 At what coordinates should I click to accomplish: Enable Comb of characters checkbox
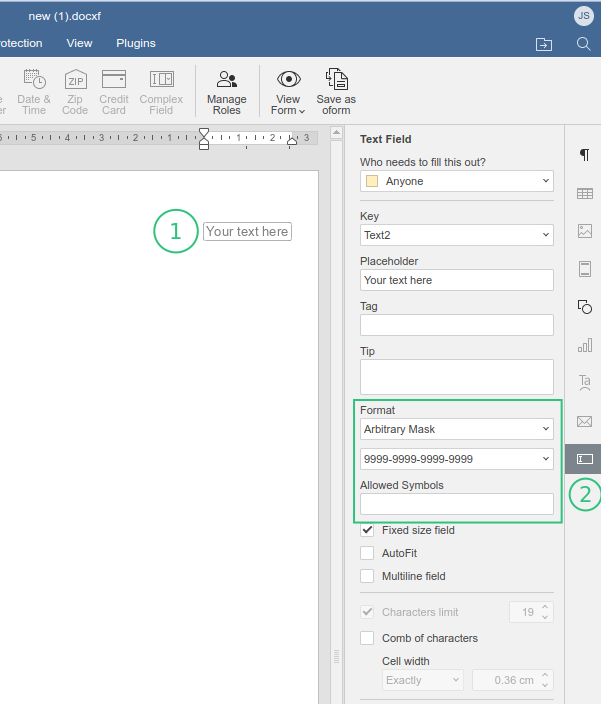[368, 638]
